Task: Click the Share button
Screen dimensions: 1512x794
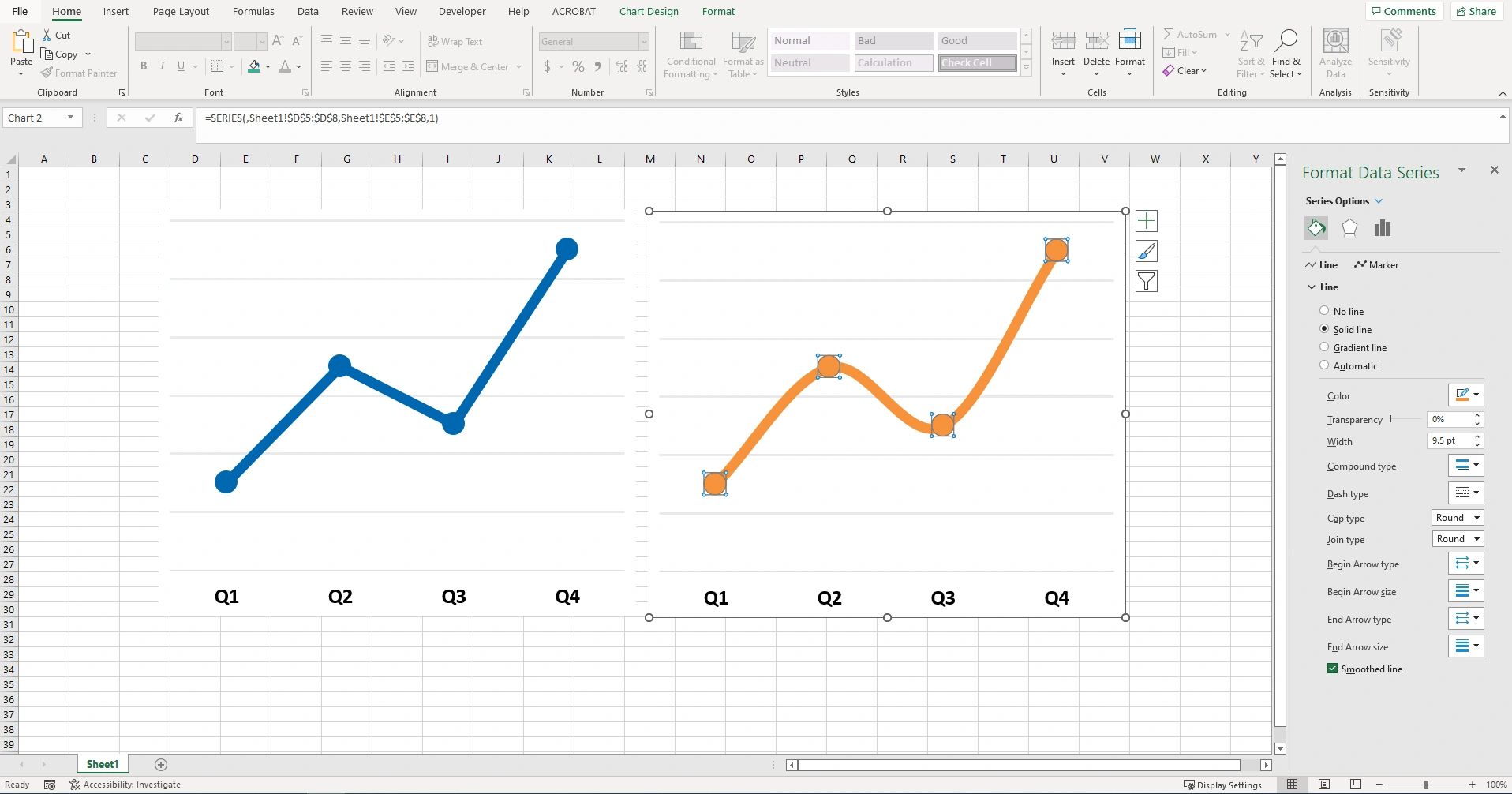Action: click(1476, 10)
